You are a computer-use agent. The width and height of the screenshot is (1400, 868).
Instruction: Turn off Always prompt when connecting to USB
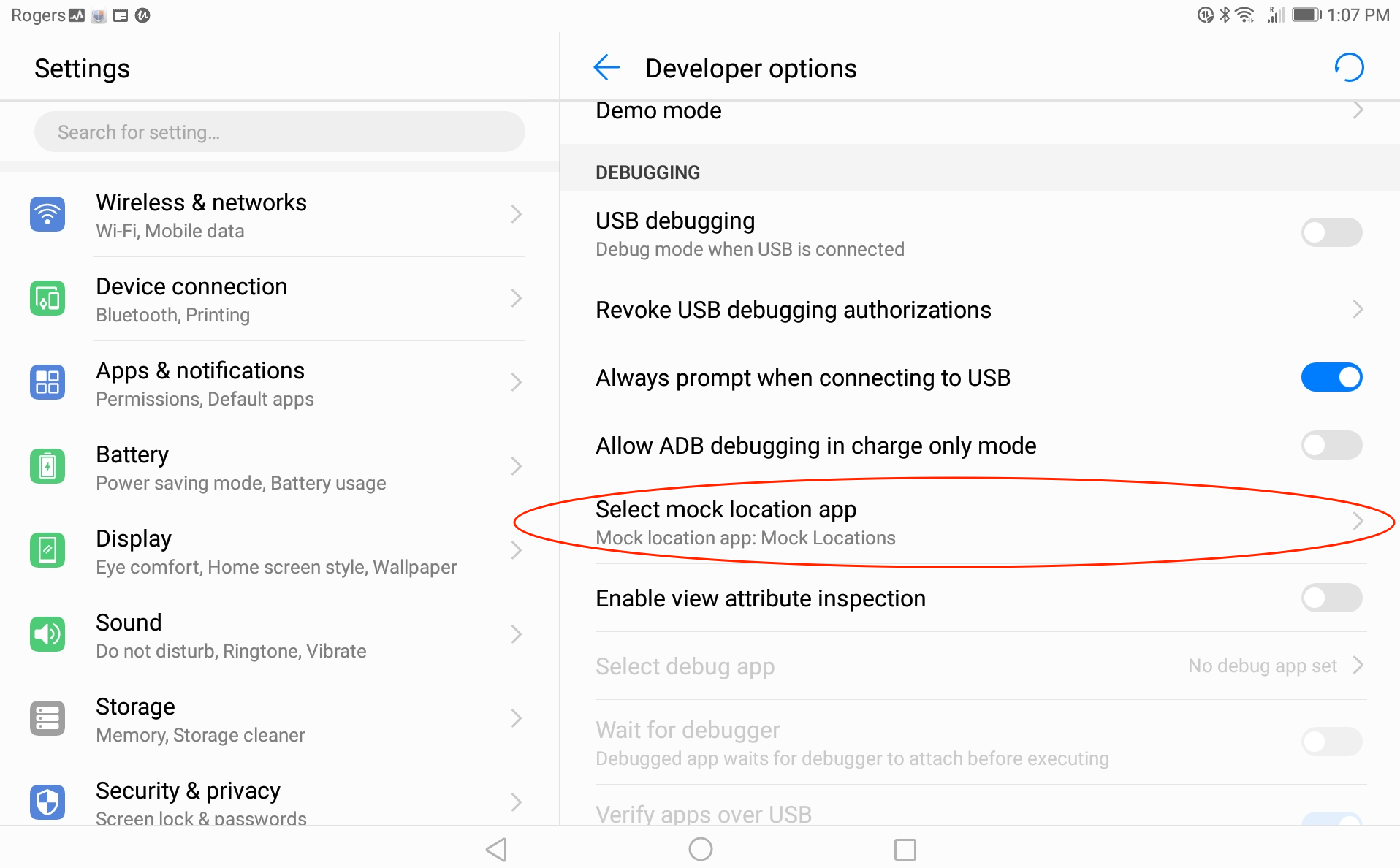point(1331,377)
